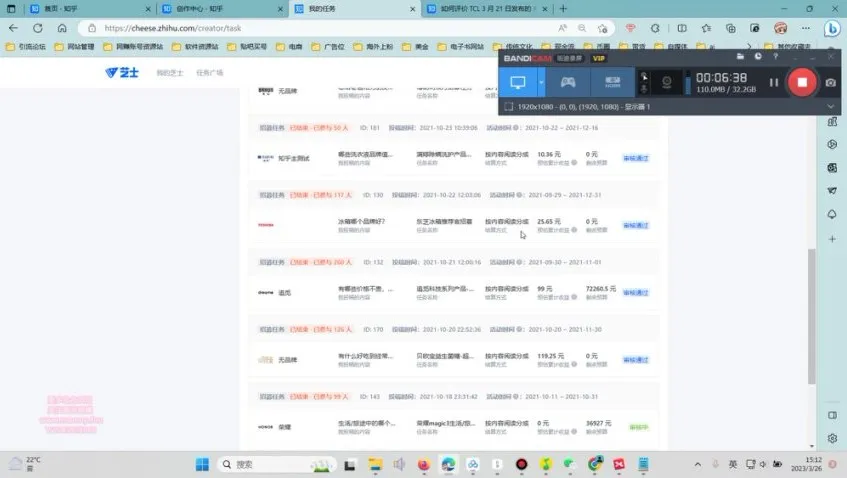Click the 我的芝士 navigation link
Screen dimensions: 847x478
click(170, 73)
